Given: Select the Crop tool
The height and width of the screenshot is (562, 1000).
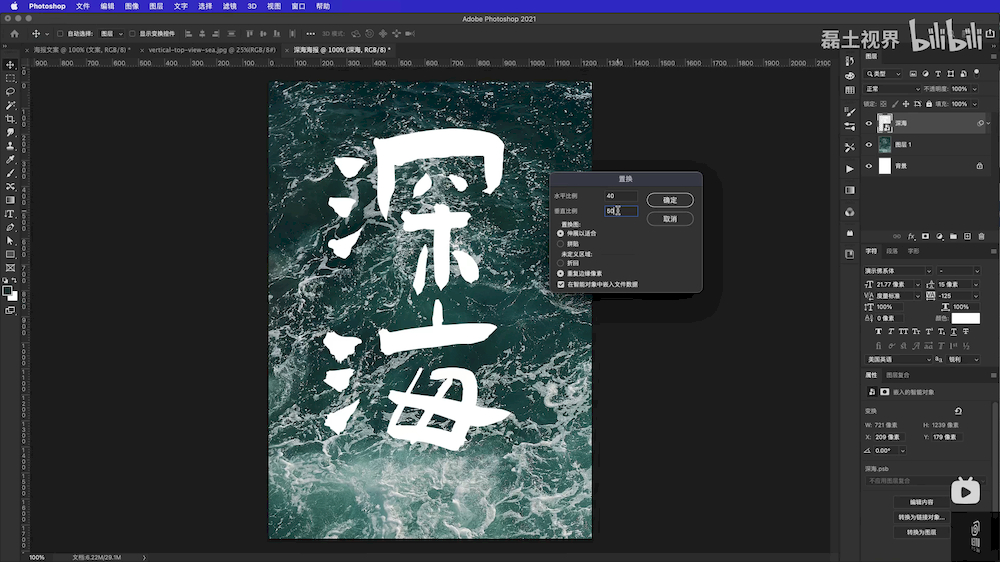Looking at the screenshot, I should (10, 119).
